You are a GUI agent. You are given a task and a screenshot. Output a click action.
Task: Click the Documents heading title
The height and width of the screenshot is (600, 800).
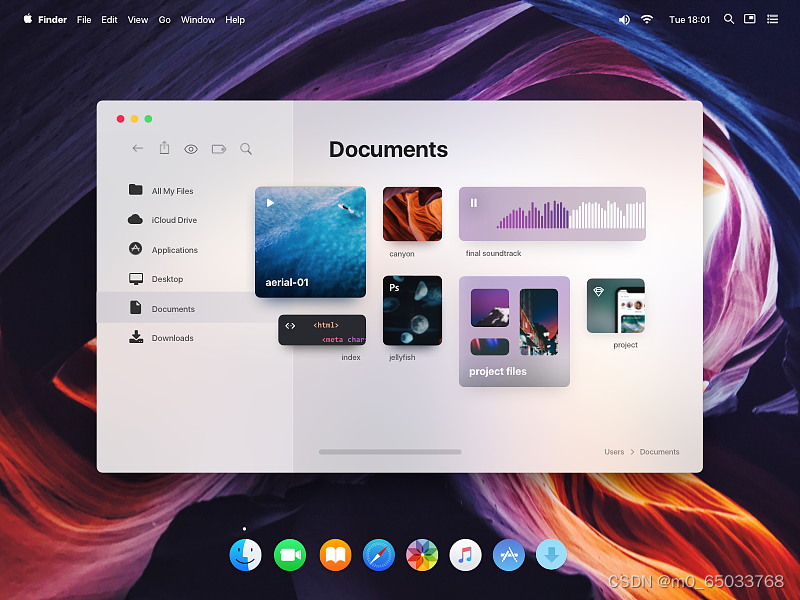pos(388,149)
